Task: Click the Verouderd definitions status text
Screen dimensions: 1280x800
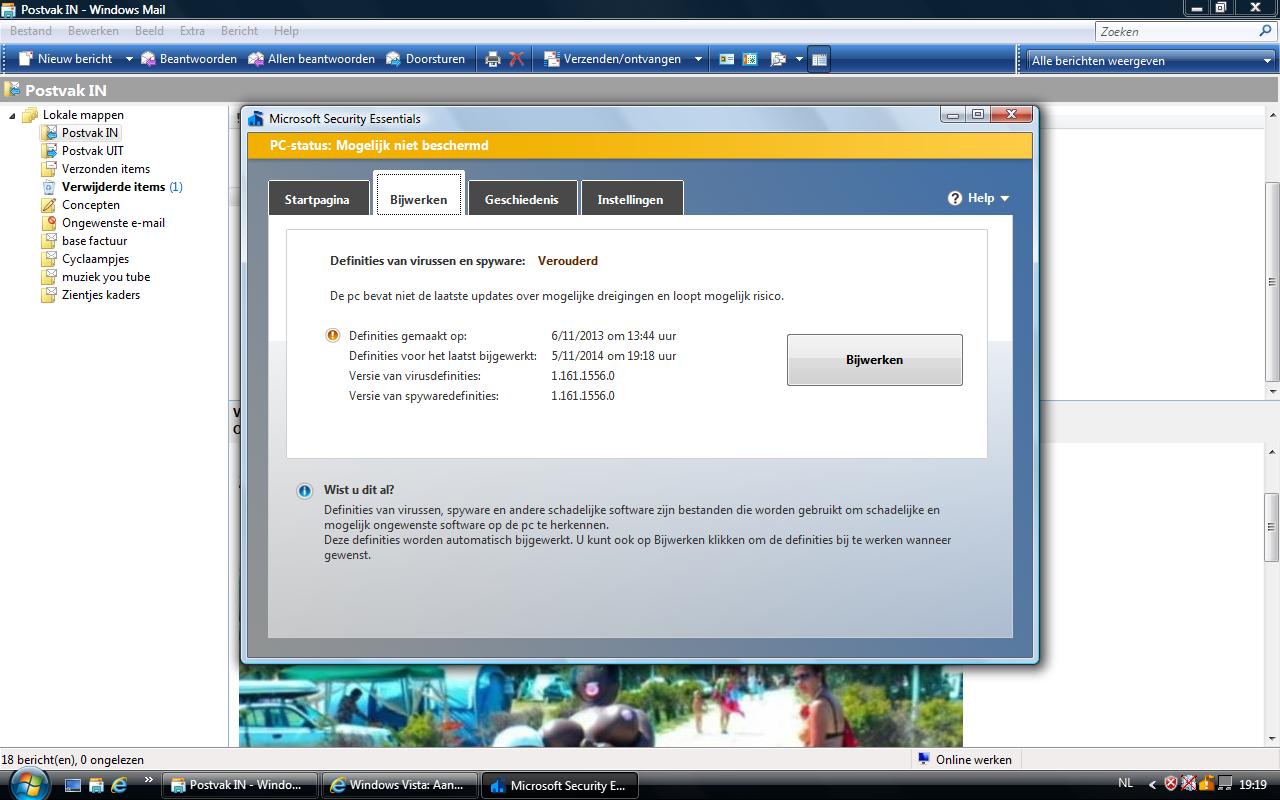Action: click(568, 261)
